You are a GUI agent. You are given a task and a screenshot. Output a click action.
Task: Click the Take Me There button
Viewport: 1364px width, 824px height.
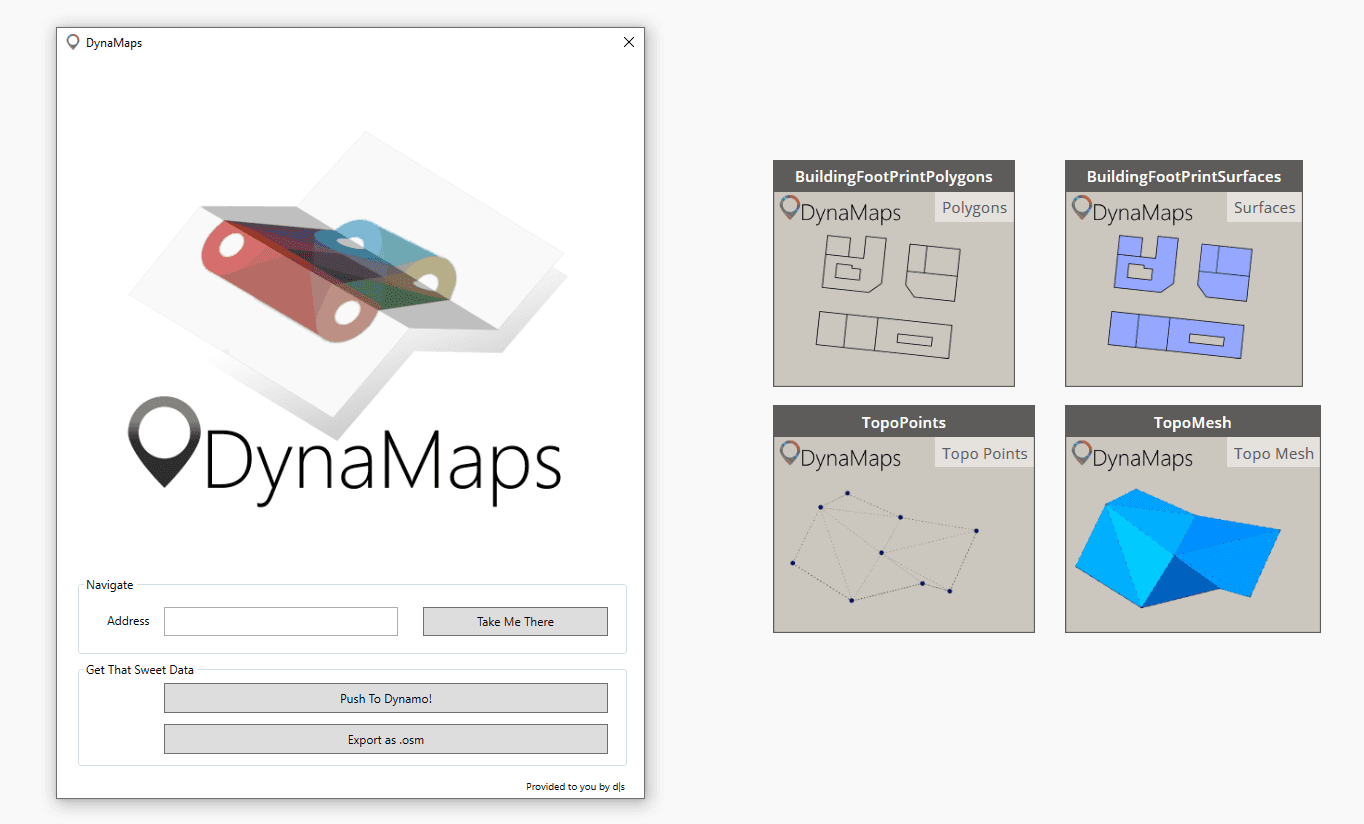[515, 621]
